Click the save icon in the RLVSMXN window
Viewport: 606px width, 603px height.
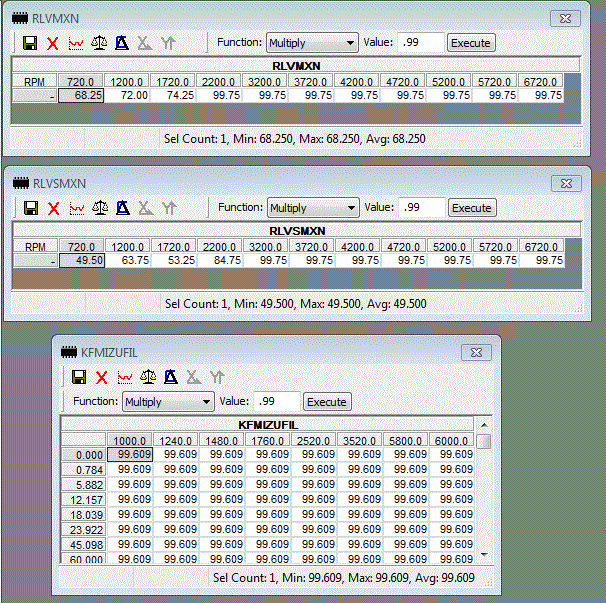point(31,208)
